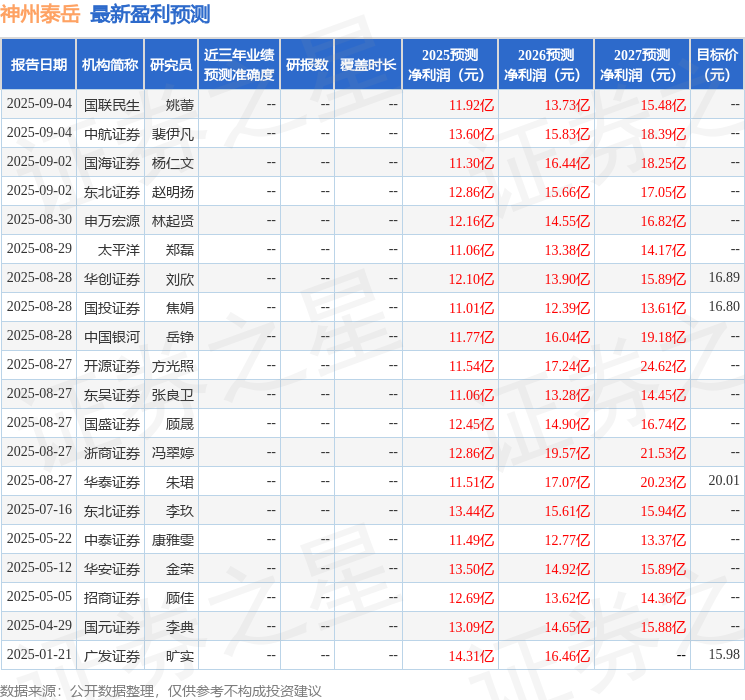The image size is (745, 700).
Task: Click the 19.57亿 forecast value
Action: pos(567,453)
